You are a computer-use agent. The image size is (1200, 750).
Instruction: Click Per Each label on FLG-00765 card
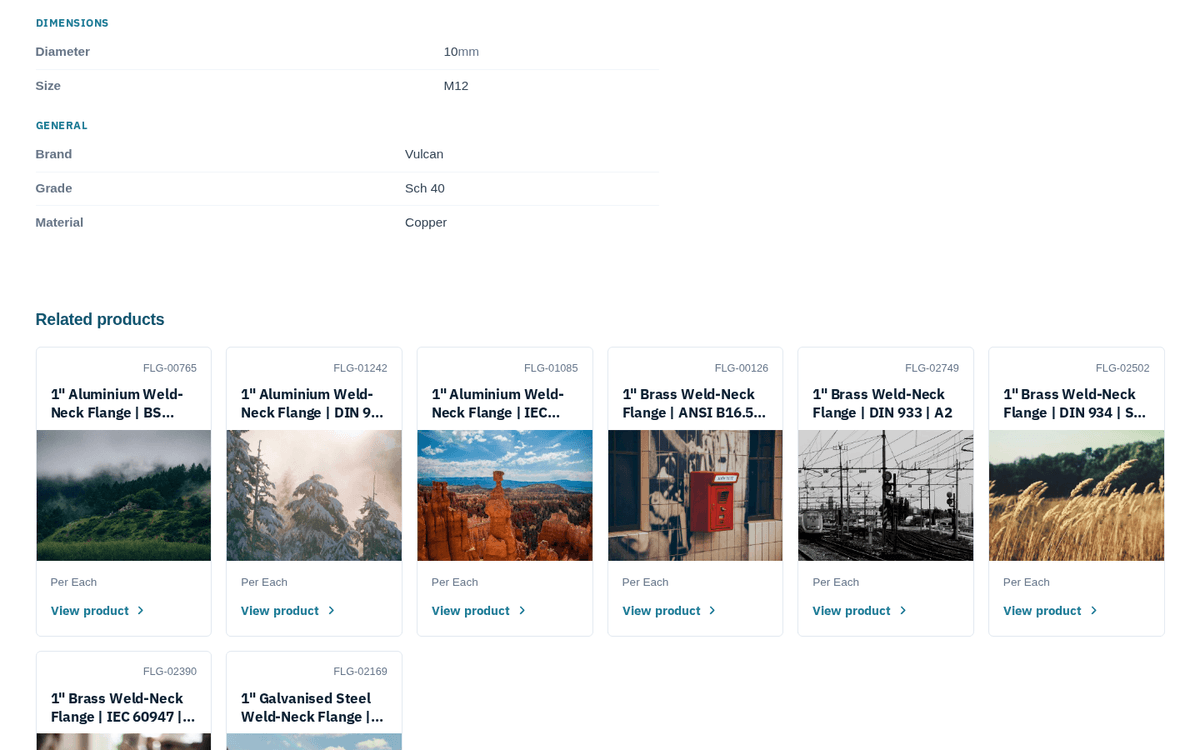coord(74,582)
